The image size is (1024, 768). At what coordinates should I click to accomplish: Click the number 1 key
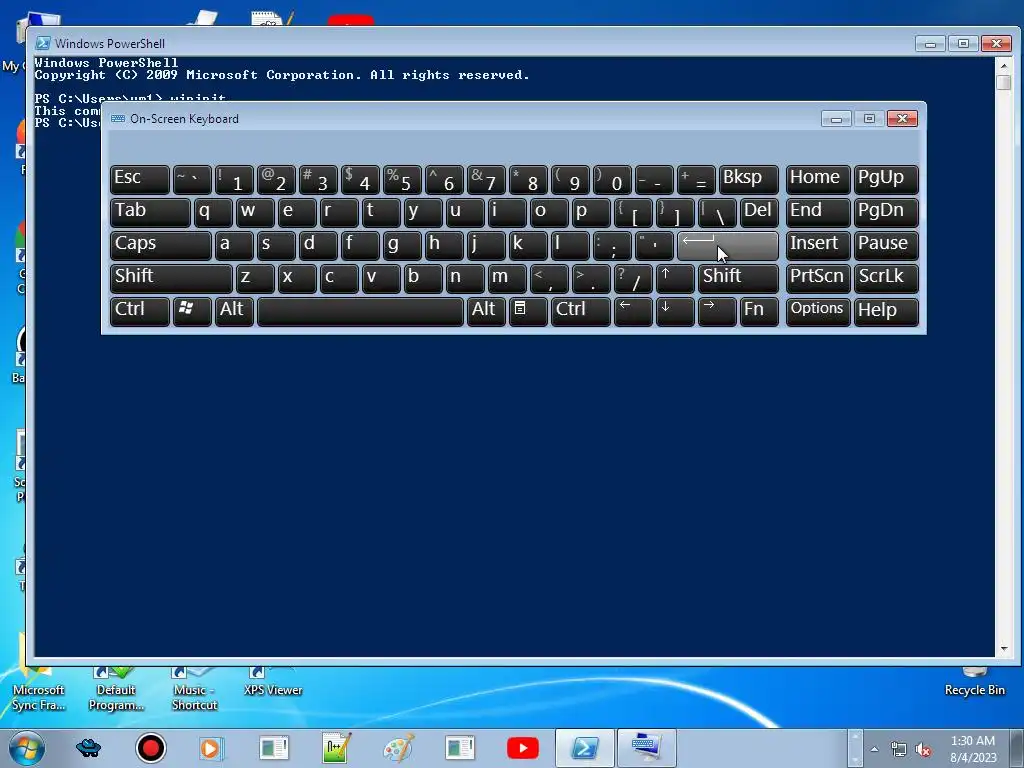pos(234,179)
